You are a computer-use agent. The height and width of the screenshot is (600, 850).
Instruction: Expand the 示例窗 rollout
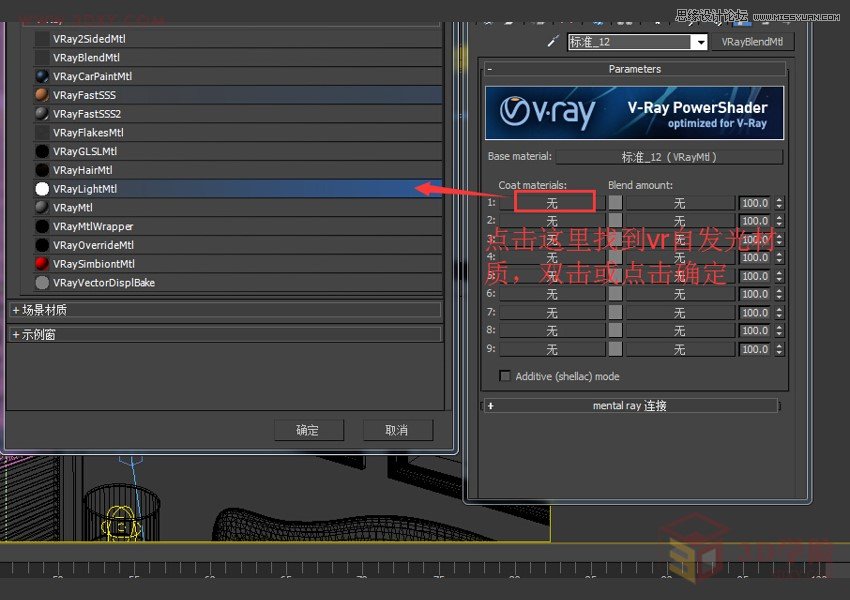tap(16, 335)
